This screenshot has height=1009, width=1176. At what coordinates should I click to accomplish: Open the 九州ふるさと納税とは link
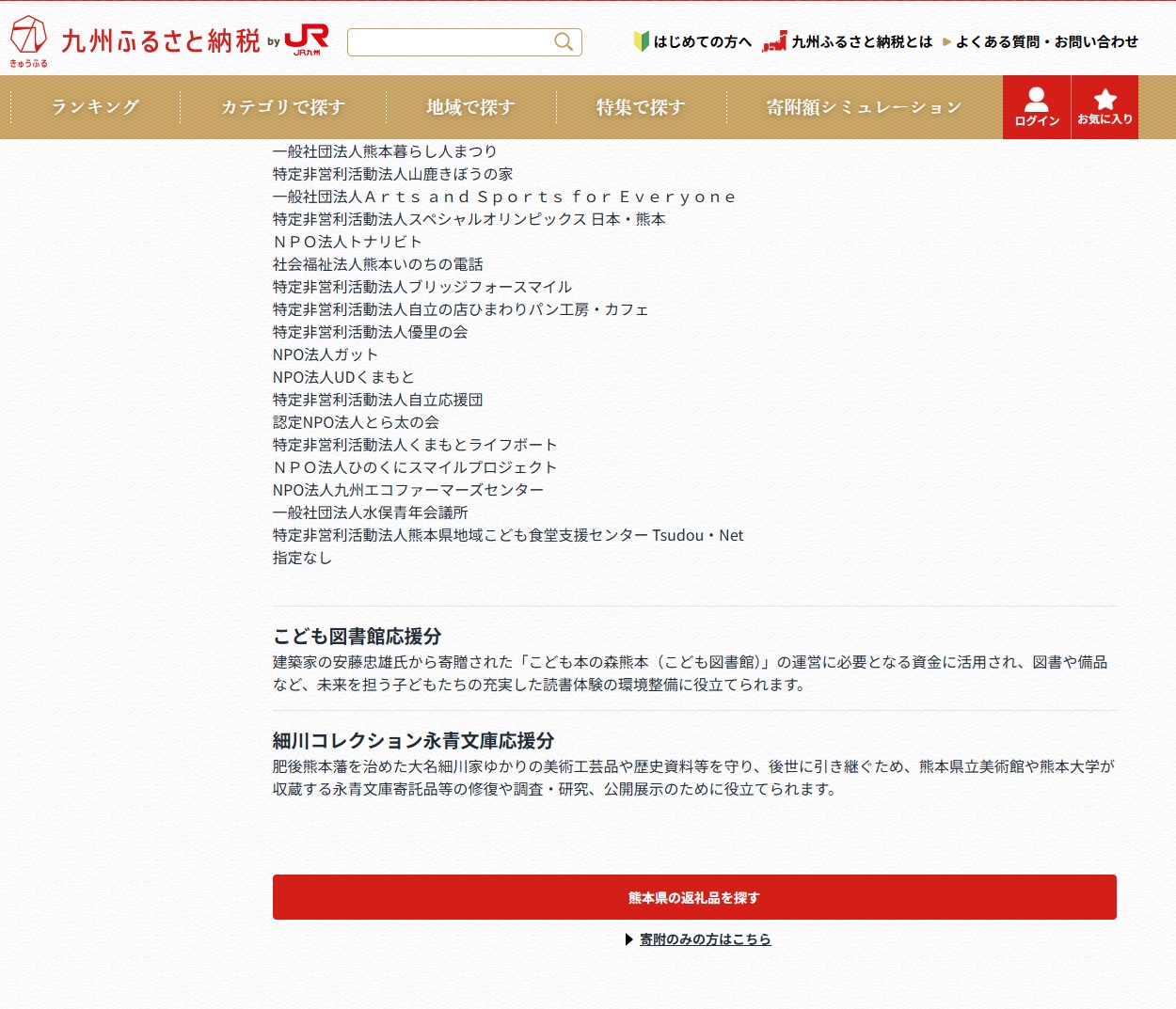[x=862, y=41]
